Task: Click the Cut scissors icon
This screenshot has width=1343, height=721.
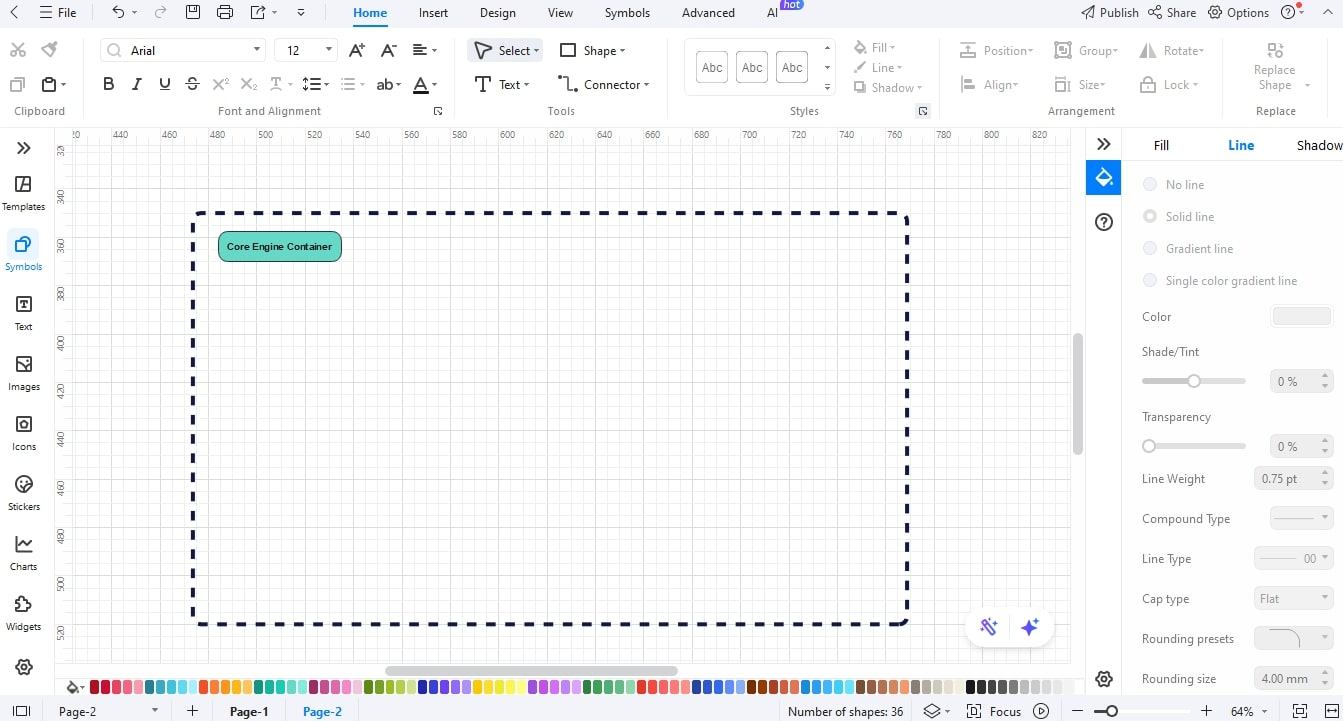Action: [17, 50]
